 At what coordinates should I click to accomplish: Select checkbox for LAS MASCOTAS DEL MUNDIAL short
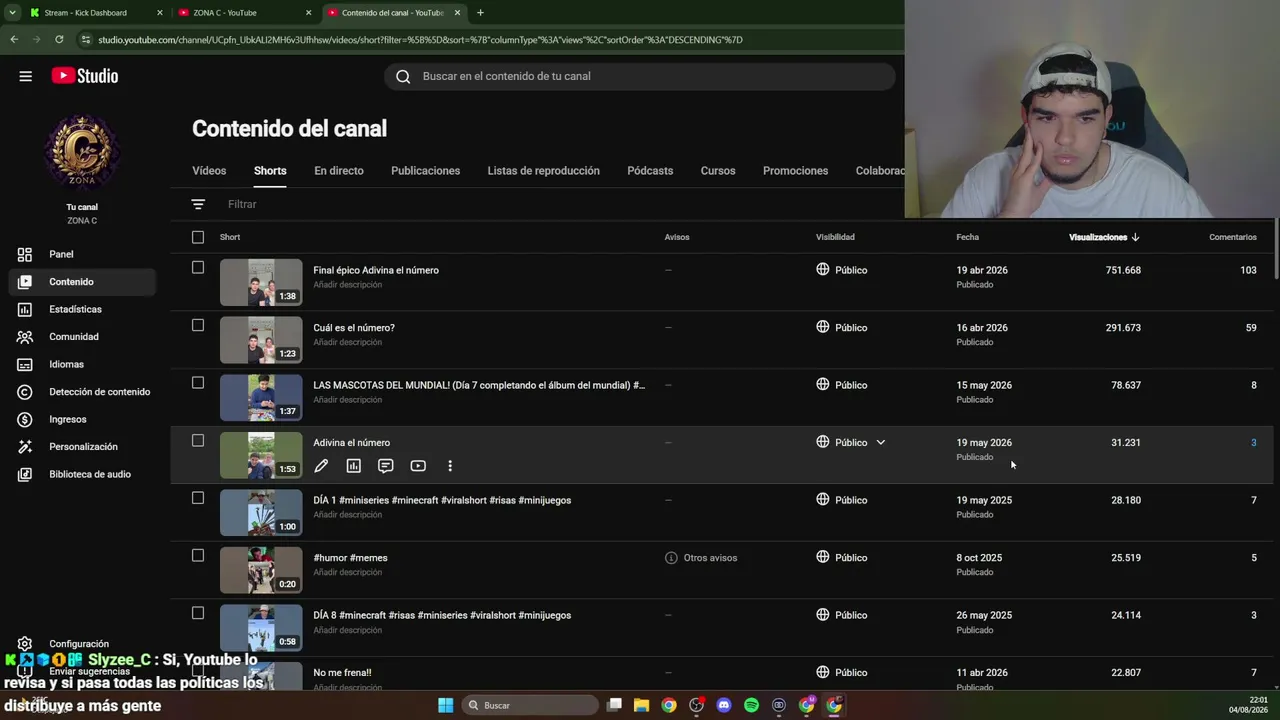coord(198,383)
